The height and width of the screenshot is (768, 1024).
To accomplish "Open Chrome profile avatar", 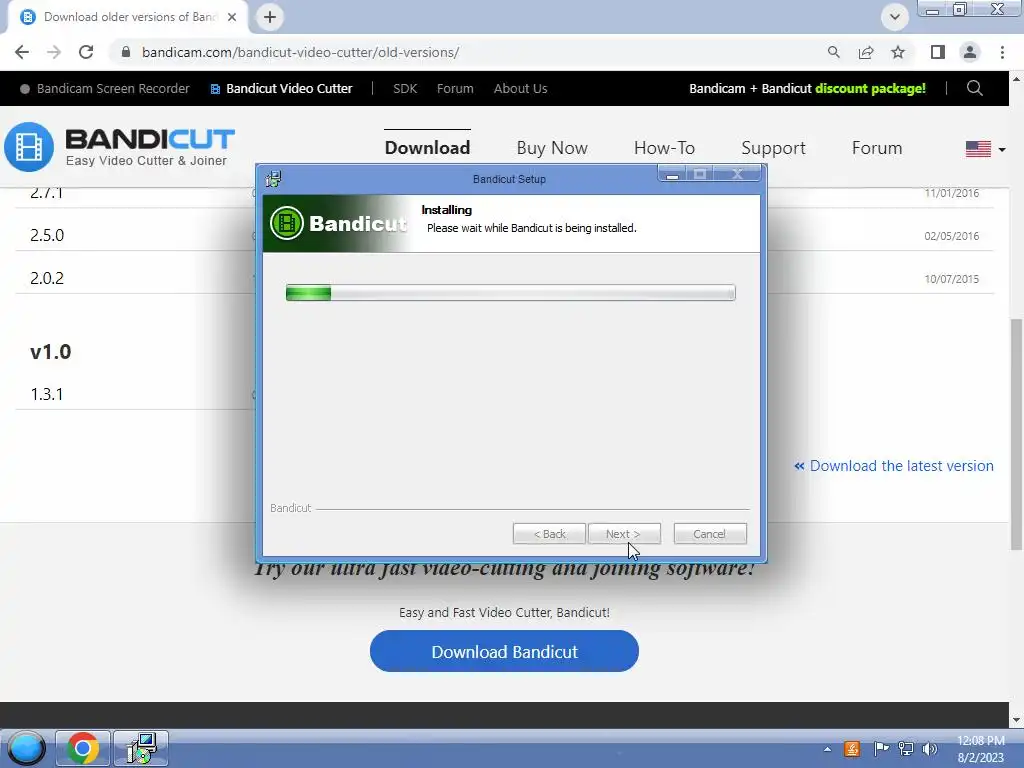I will [970, 52].
